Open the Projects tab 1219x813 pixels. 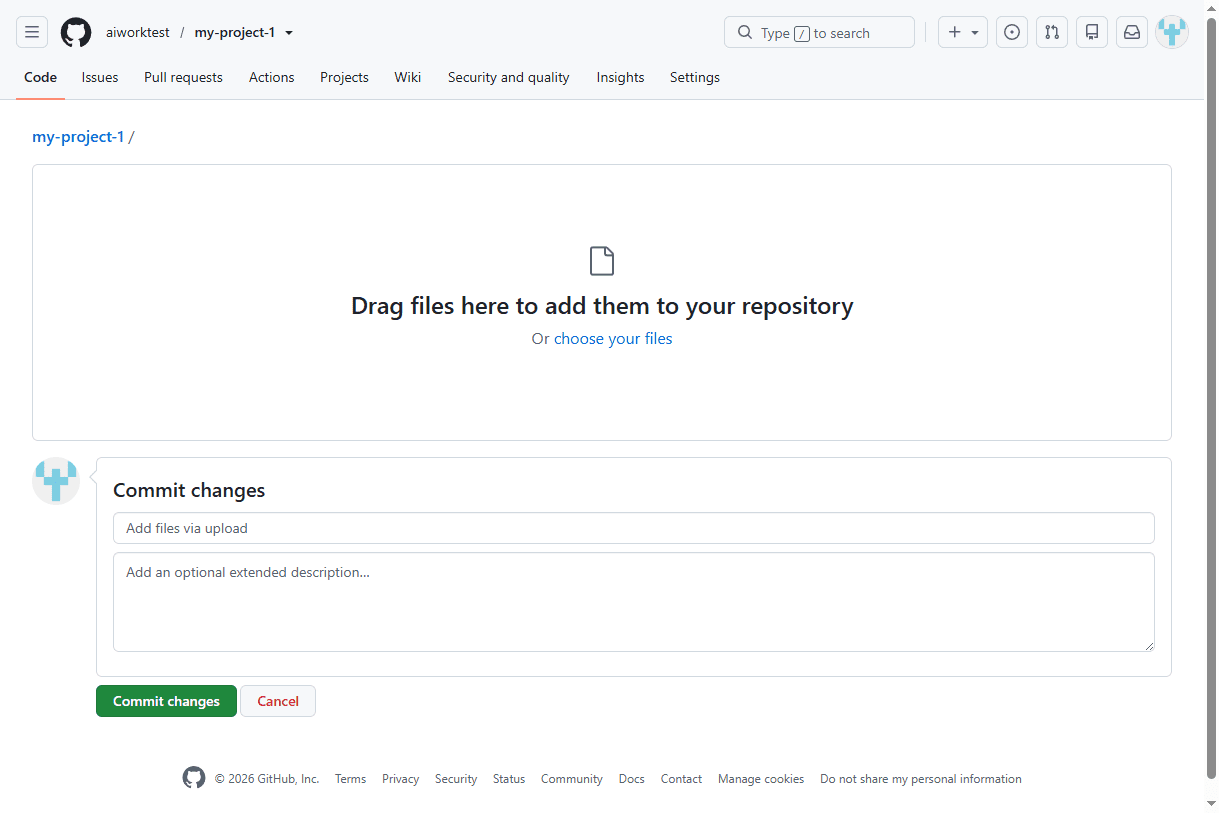coord(344,77)
